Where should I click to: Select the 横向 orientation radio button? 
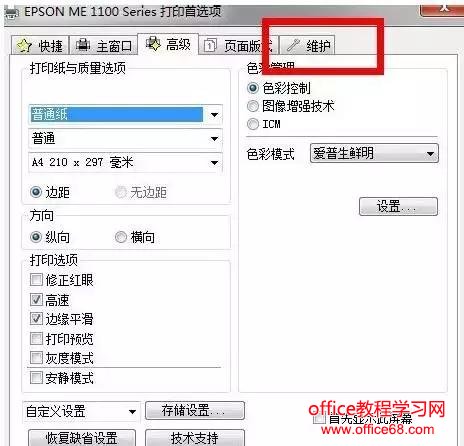tap(121, 237)
